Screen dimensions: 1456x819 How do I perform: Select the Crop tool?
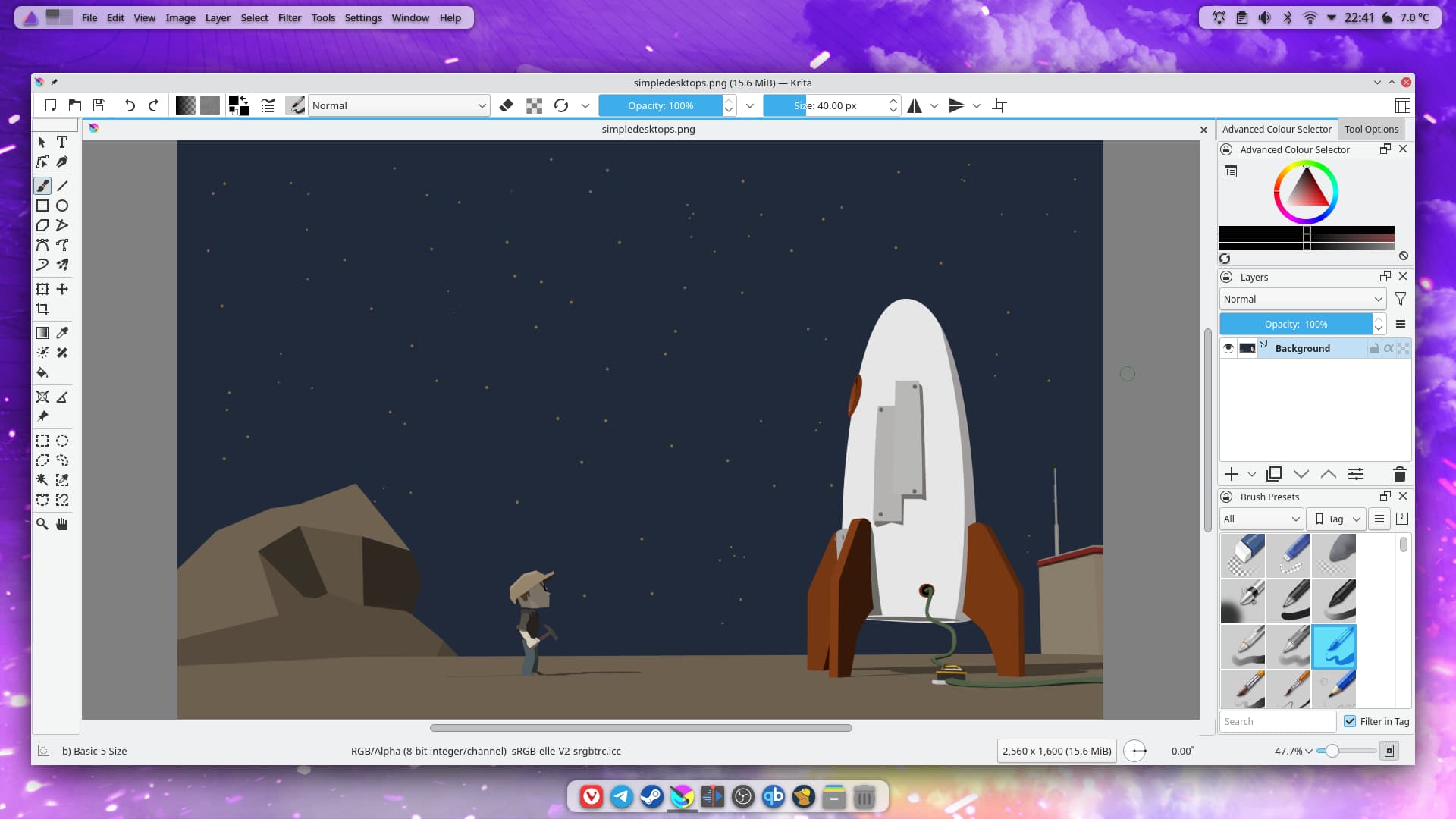click(42, 309)
